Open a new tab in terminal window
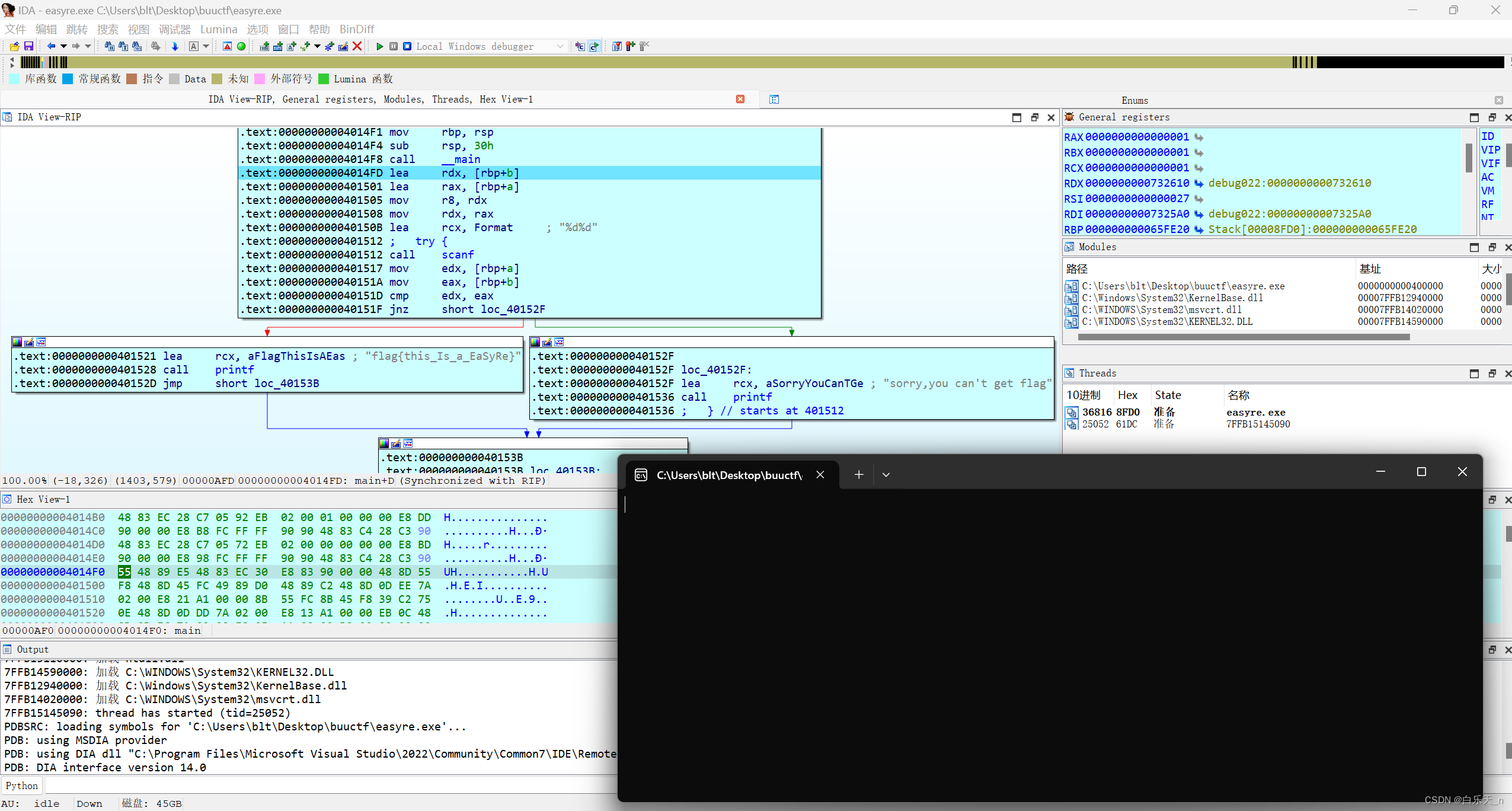The height and width of the screenshot is (811, 1512). tap(859, 474)
